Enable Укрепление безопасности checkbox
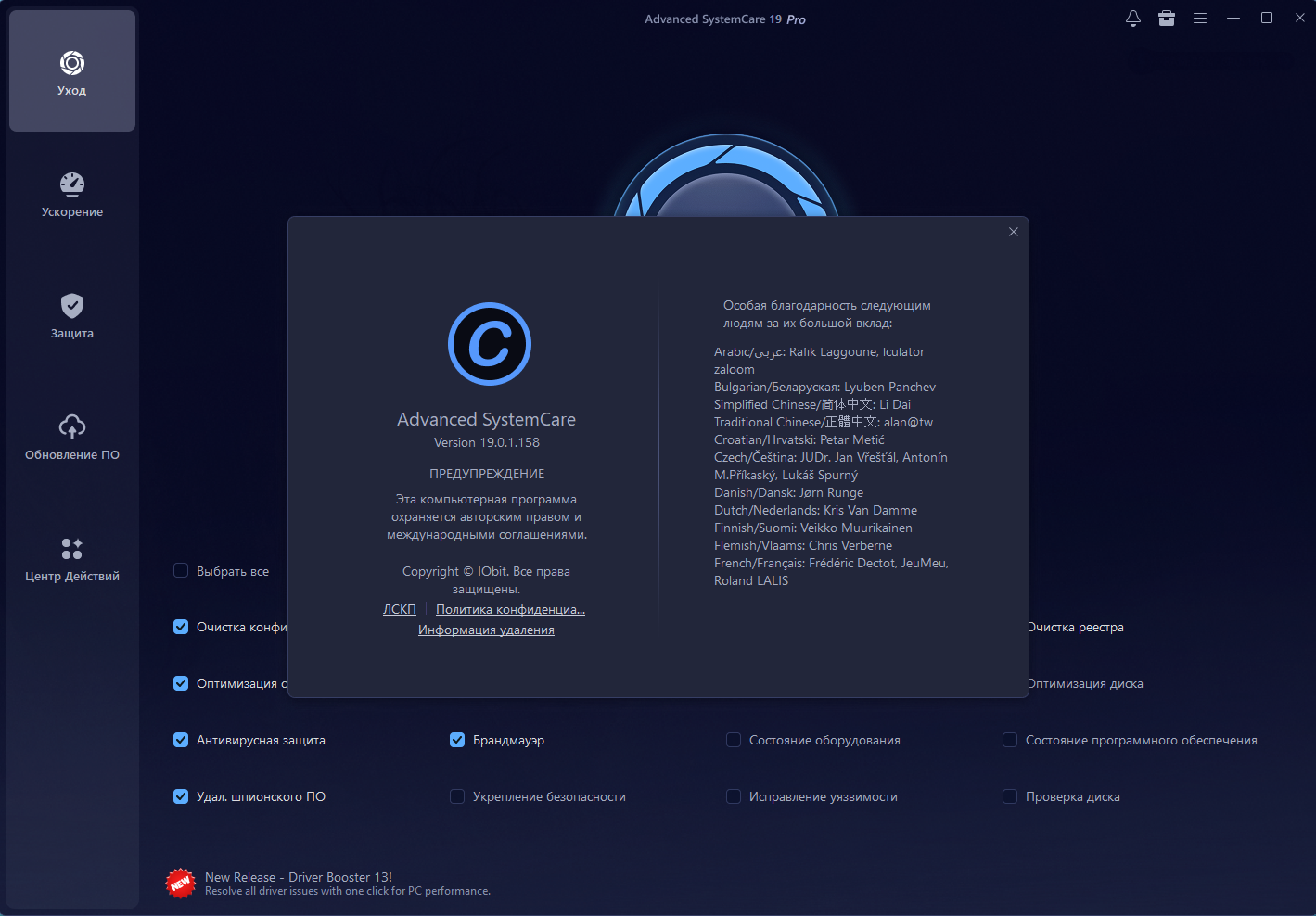 [457, 796]
